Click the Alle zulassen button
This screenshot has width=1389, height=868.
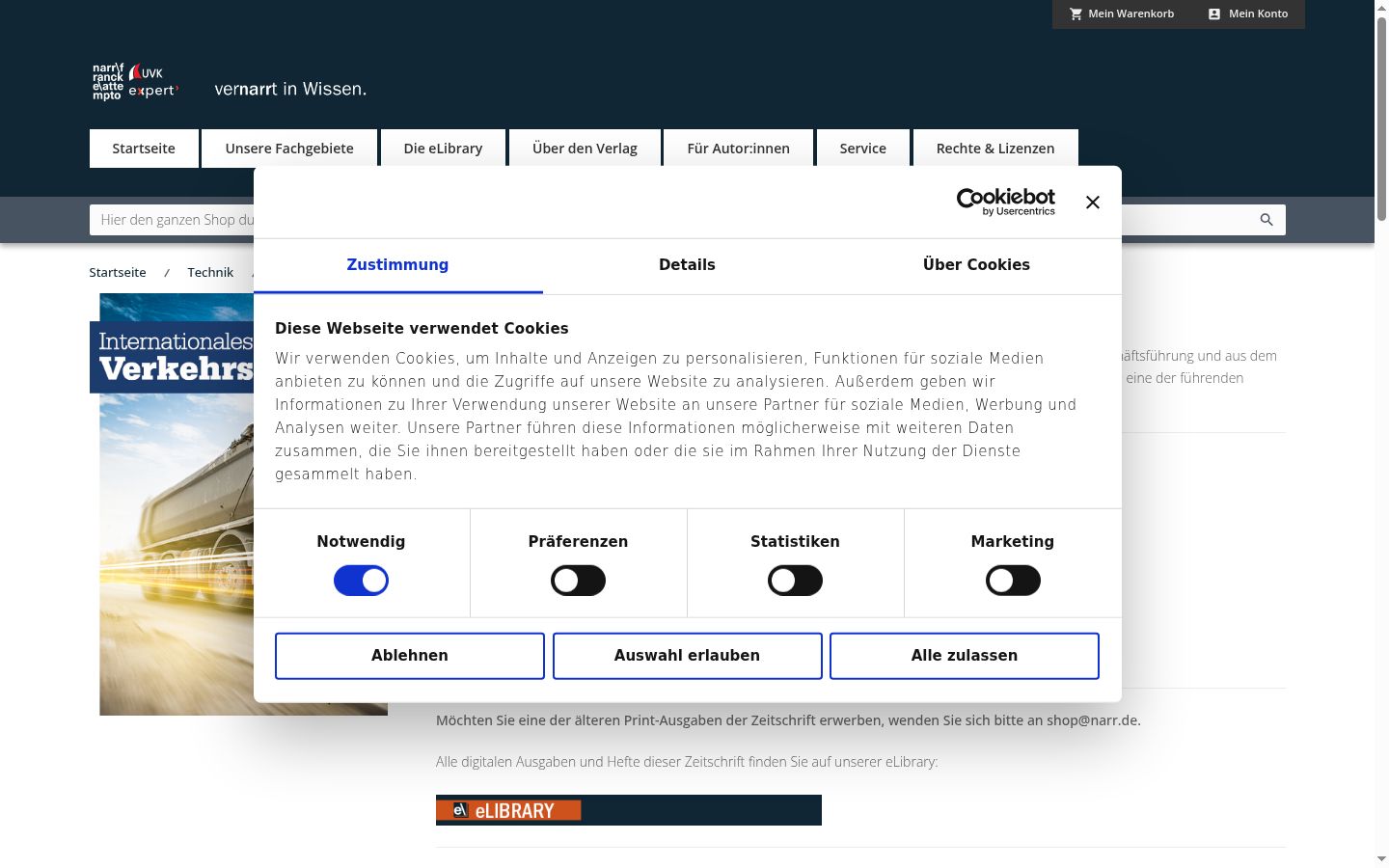coord(965,656)
